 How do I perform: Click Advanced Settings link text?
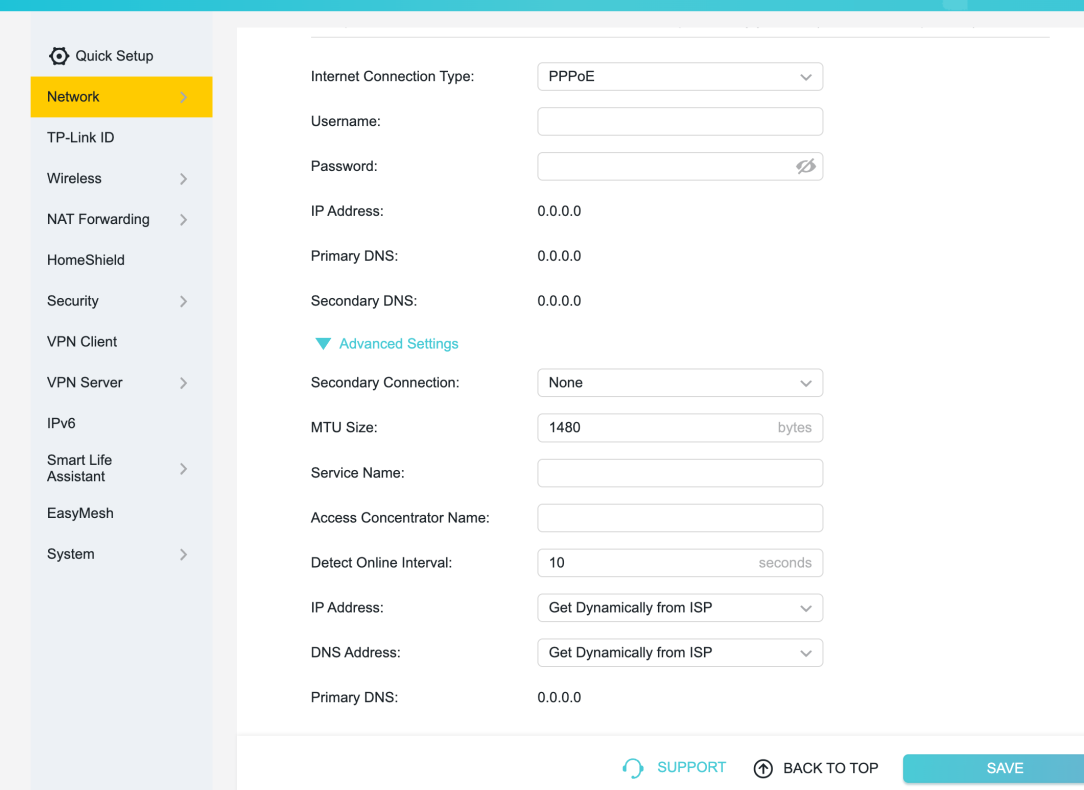pyautogui.click(x=398, y=344)
